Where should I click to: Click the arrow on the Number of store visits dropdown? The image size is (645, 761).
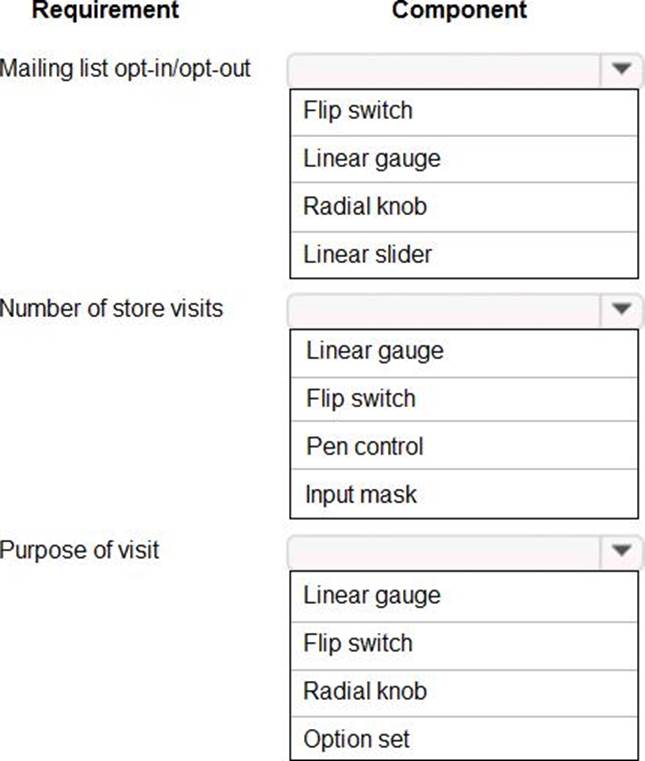point(621,310)
